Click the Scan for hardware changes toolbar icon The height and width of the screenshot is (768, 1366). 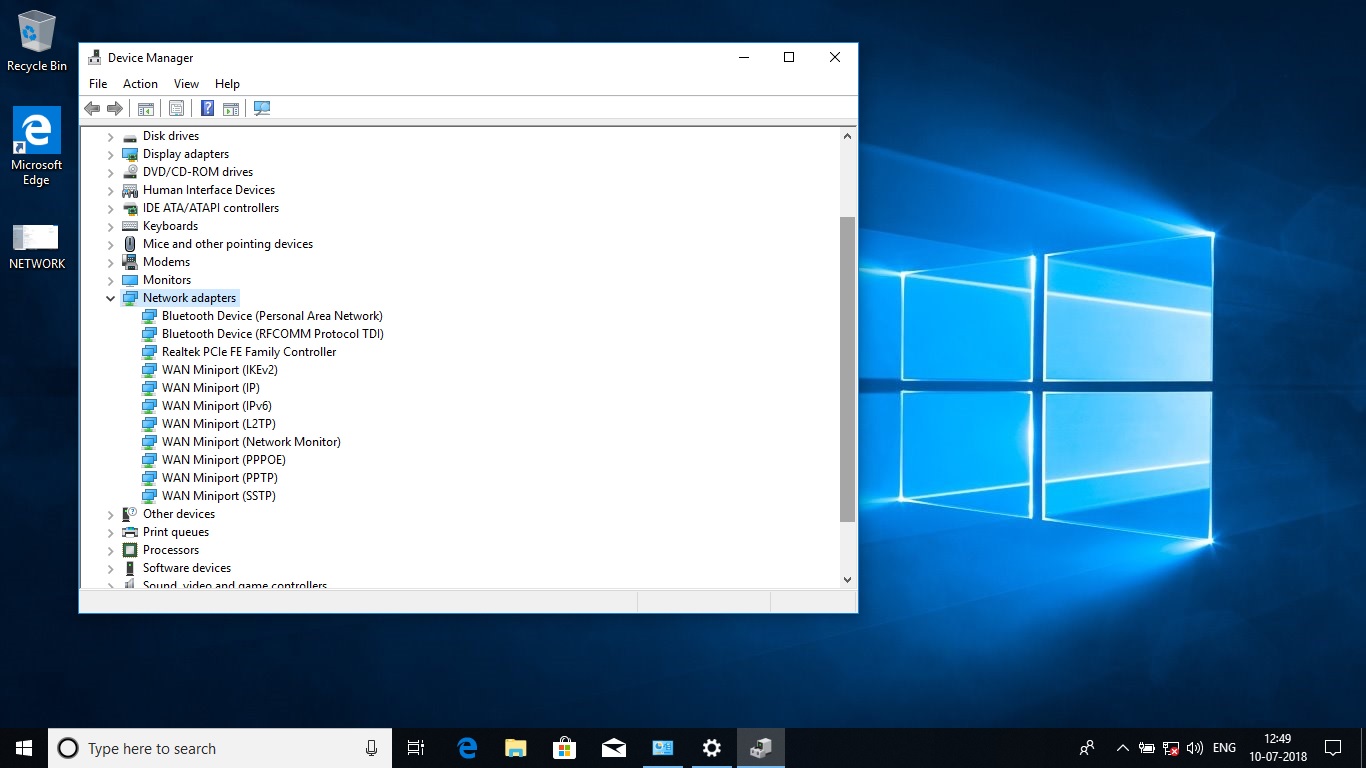[262, 108]
